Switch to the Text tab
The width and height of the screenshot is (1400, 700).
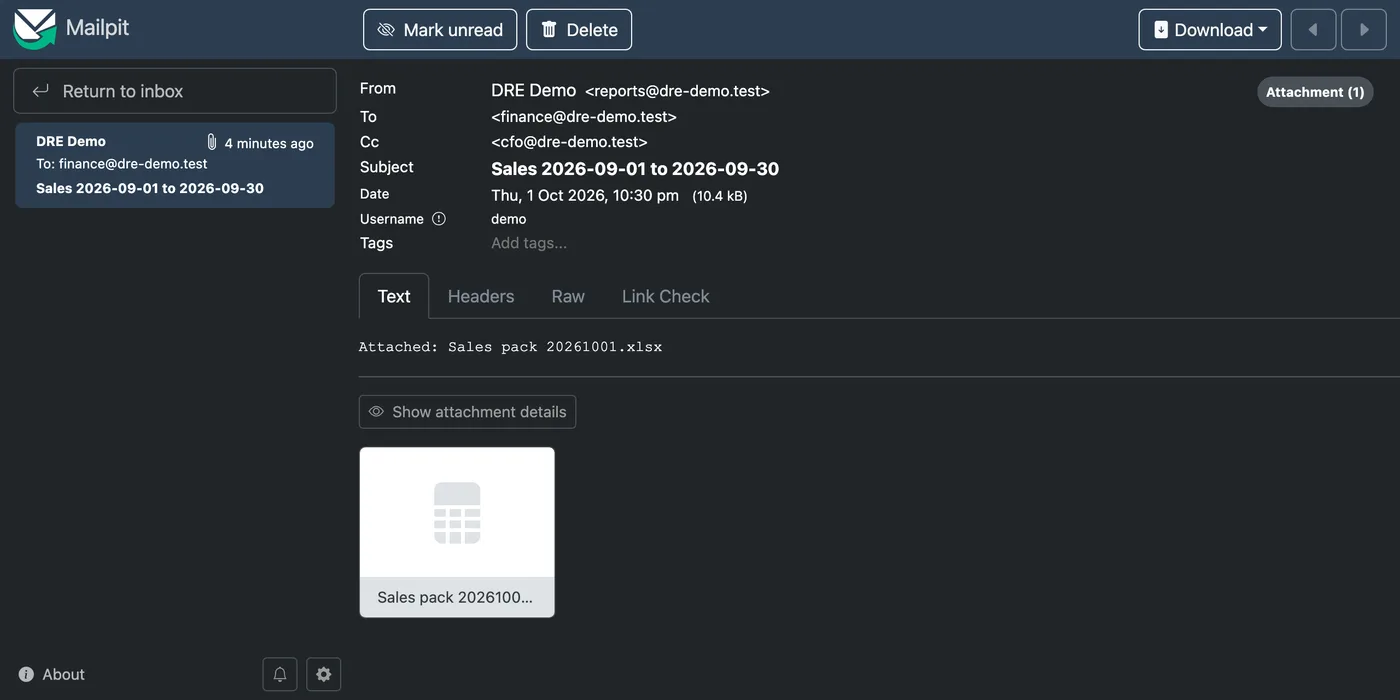394,296
